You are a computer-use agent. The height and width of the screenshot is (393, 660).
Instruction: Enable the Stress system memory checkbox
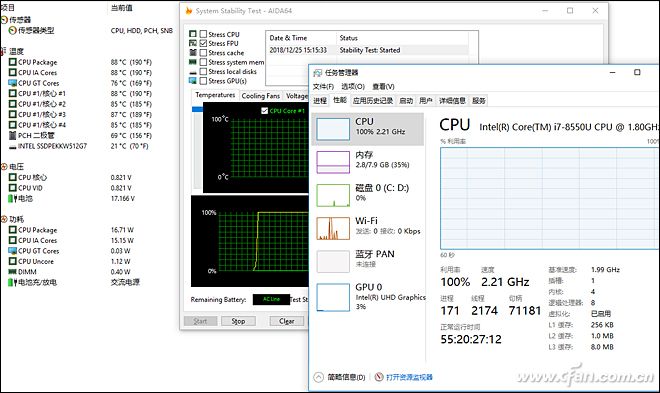tap(203, 62)
